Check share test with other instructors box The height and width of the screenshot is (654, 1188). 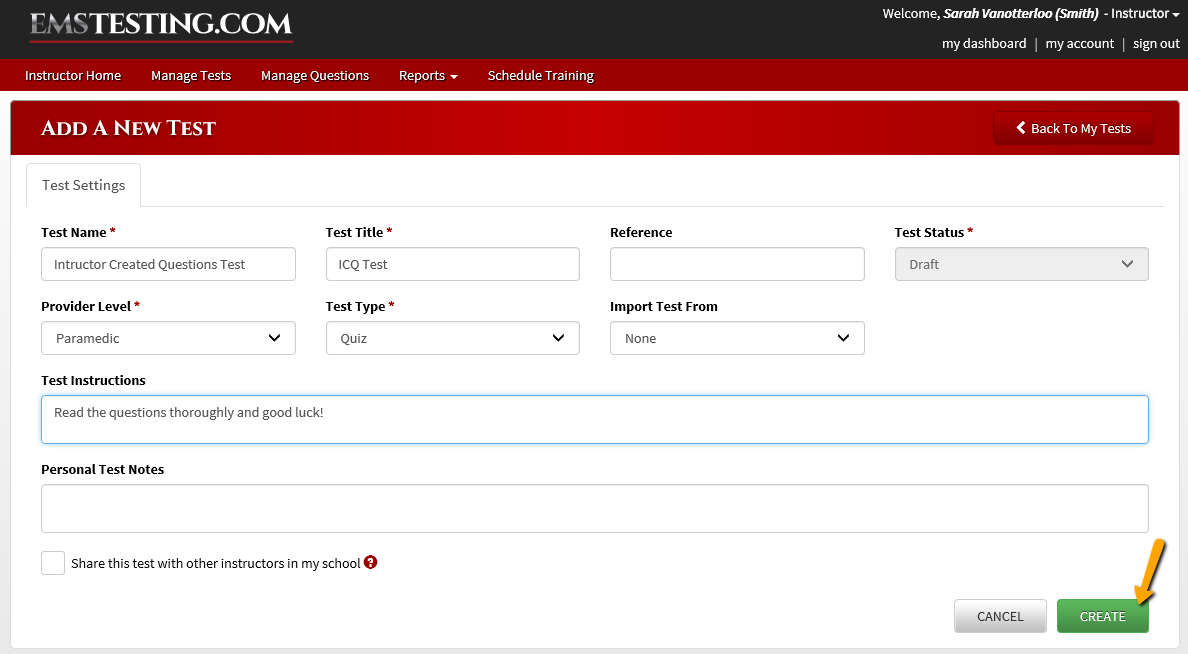click(x=53, y=563)
